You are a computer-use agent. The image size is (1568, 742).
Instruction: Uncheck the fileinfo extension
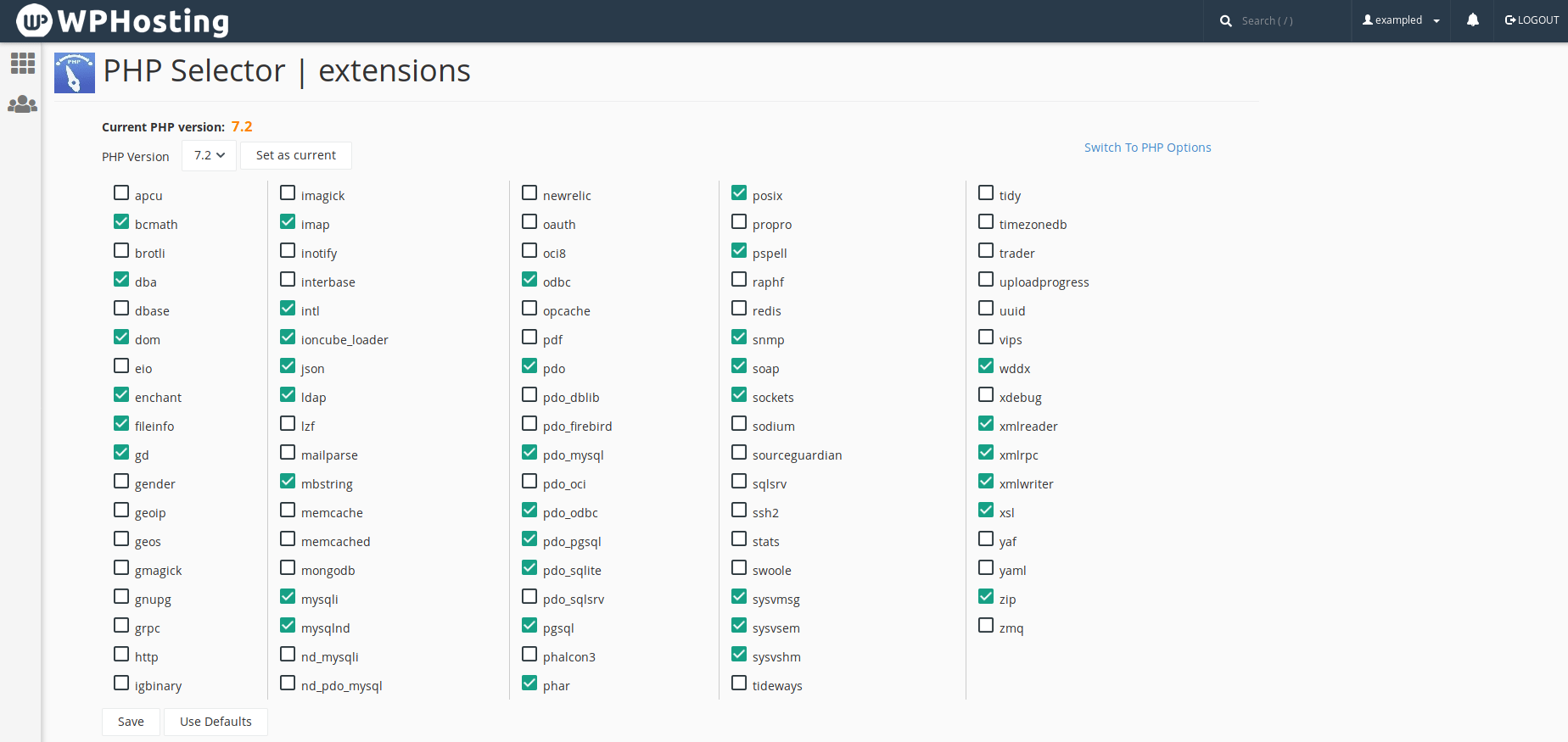[121, 424]
